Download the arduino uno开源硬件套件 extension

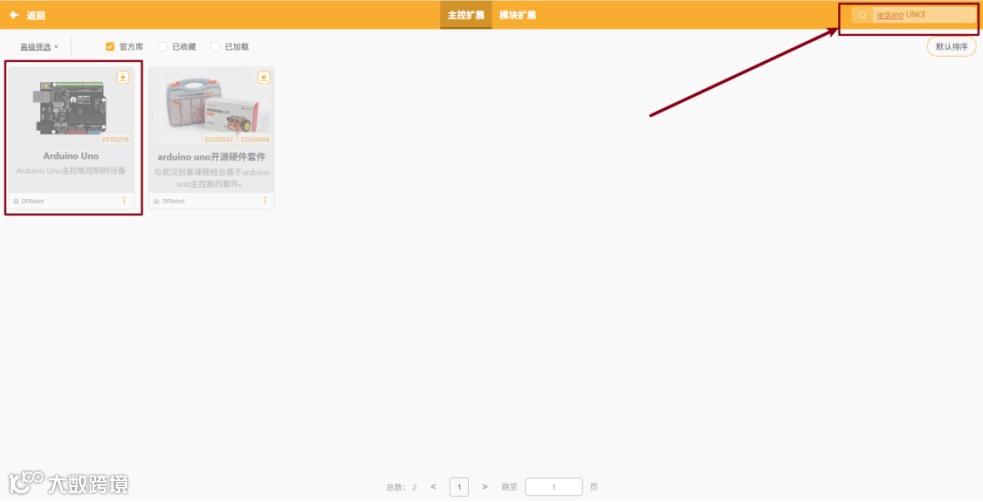point(263,77)
